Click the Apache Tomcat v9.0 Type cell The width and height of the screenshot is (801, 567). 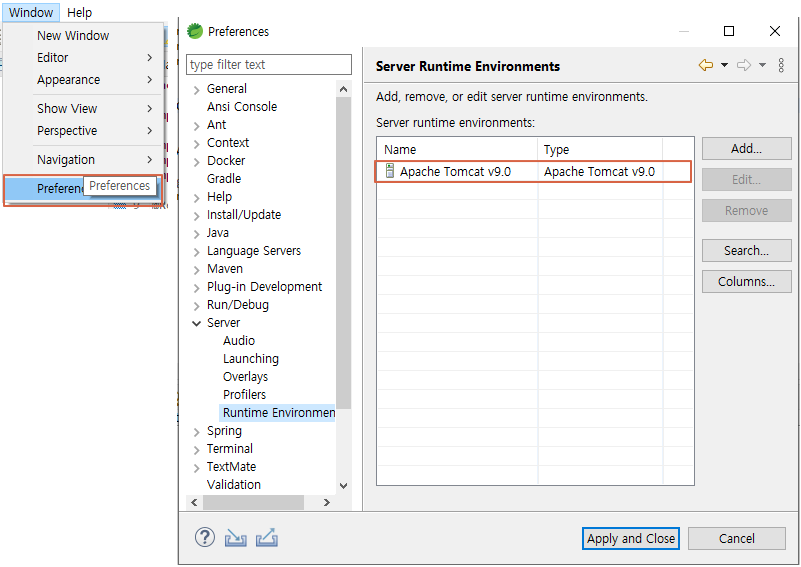tap(599, 172)
